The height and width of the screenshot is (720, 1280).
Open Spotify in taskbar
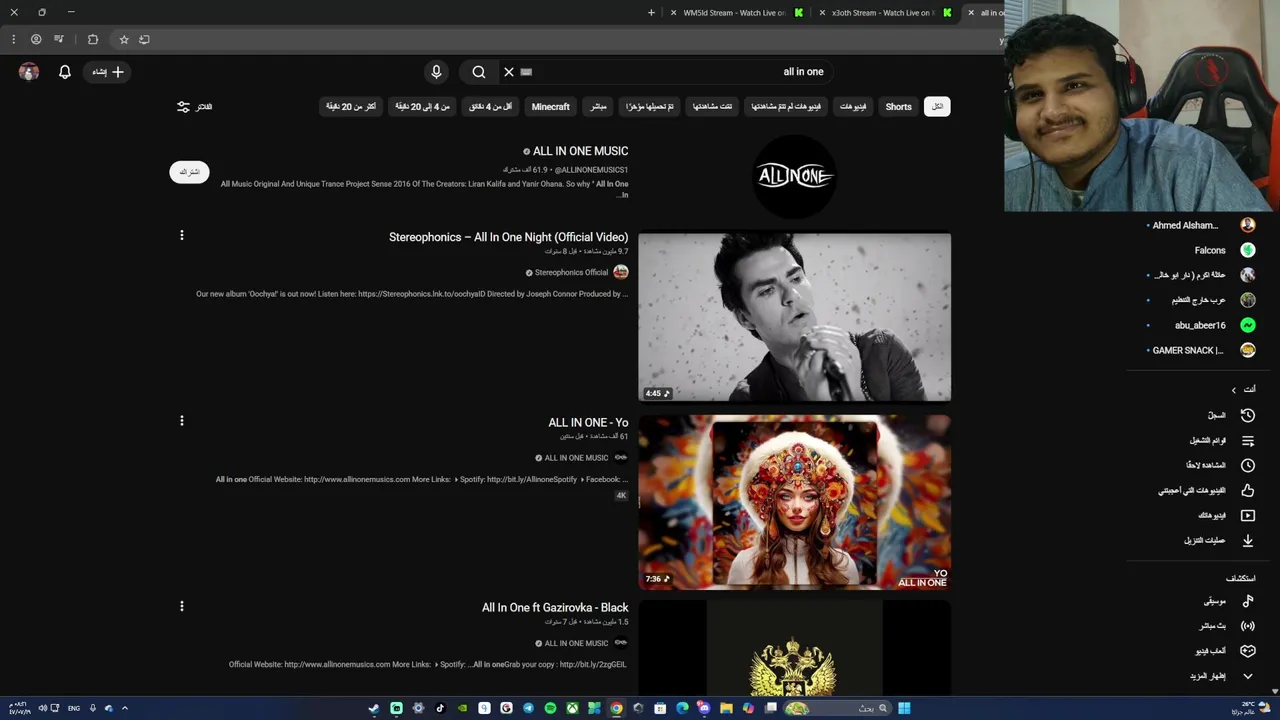point(550,708)
